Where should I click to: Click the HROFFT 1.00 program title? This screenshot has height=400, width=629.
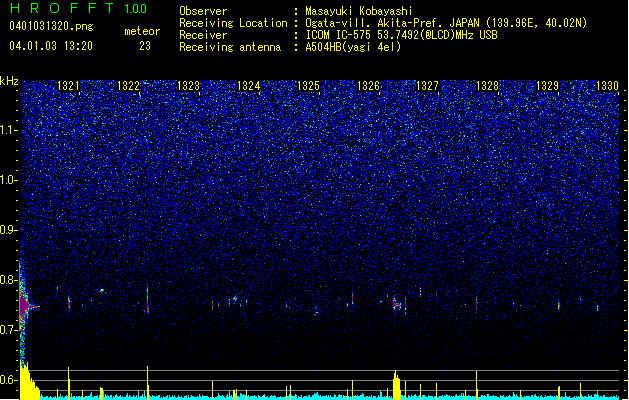[x=79, y=8]
